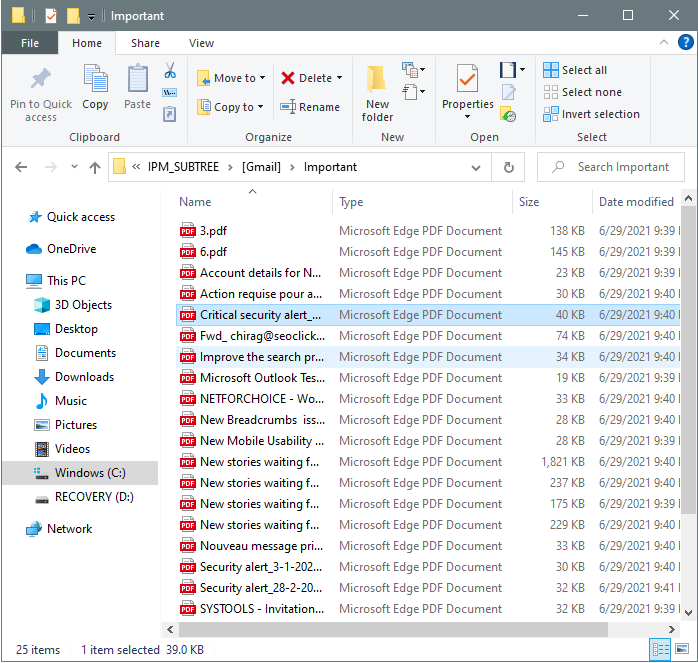Click the [Gmail] breadcrumb segment
This screenshot has width=698, height=663.
pyautogui.click(x=261, y=167)
